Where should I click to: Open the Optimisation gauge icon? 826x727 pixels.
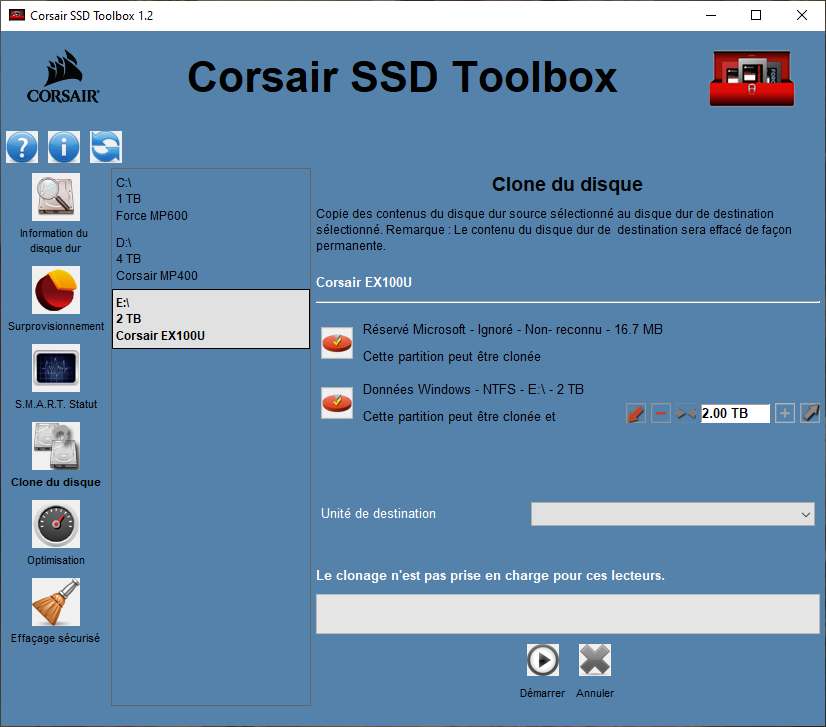[56, 524]
